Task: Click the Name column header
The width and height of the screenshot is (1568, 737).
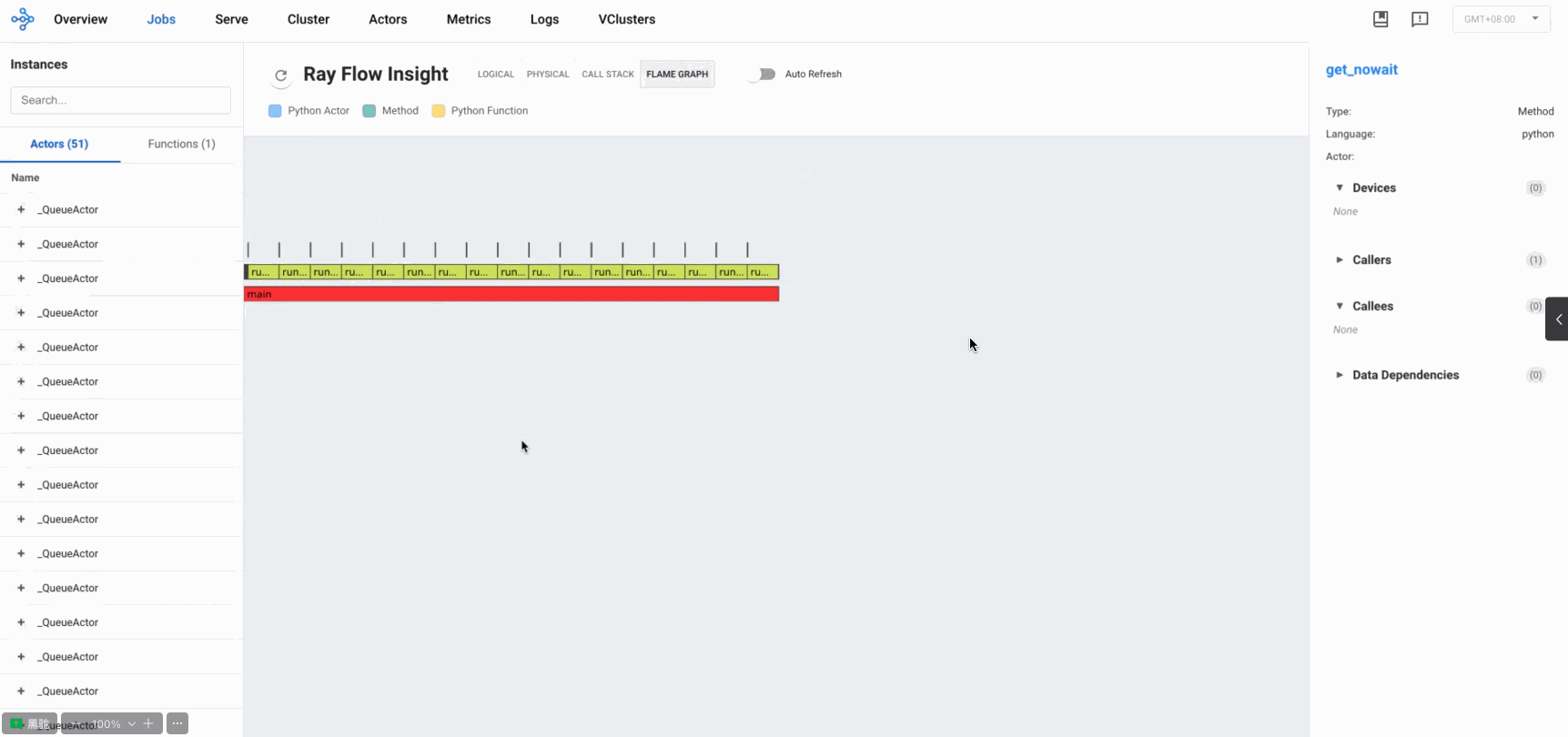Action: coord(25,177)
